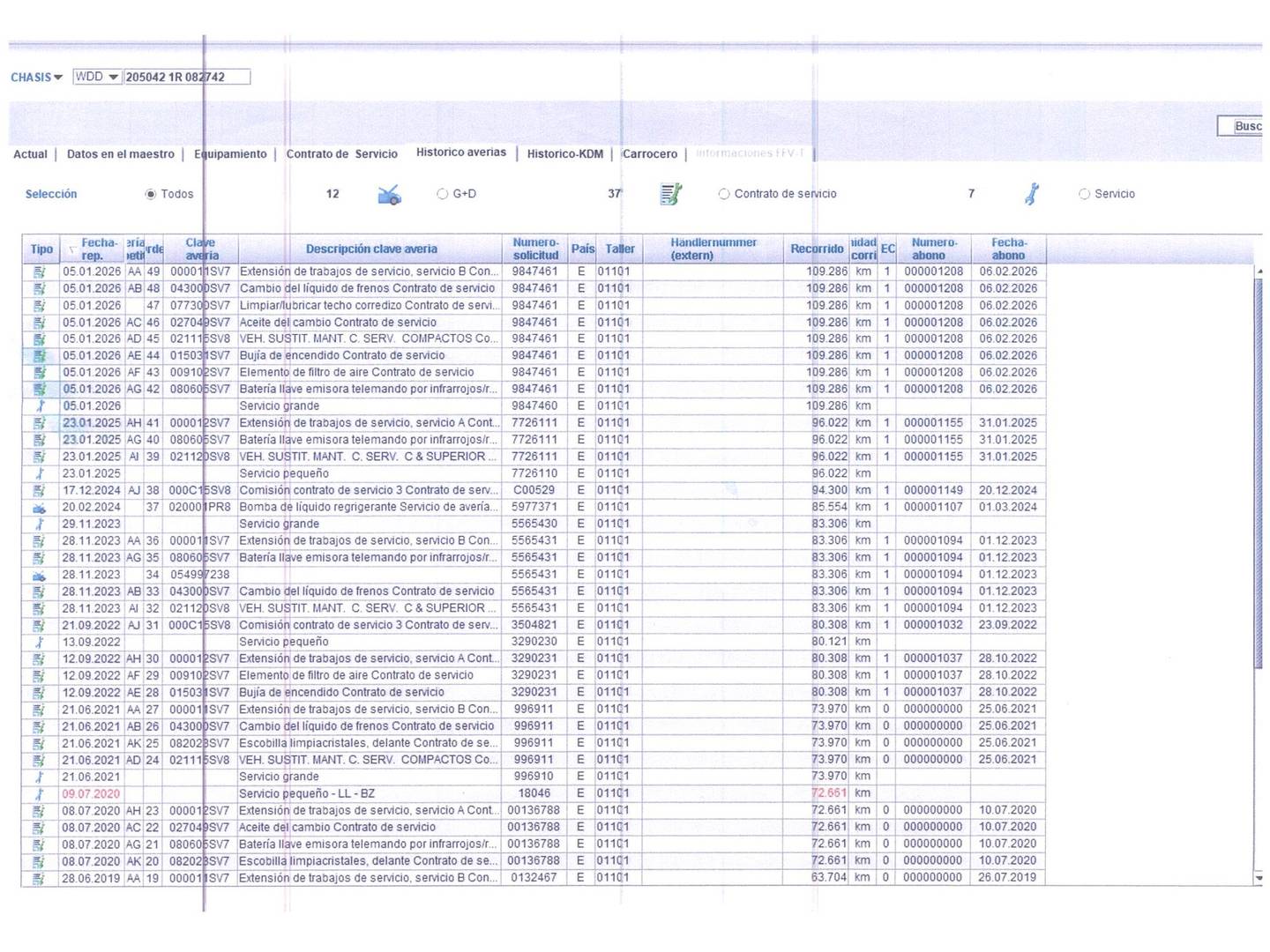
Task: Select the G+D radio button
Action: click(x=443, y=194)
